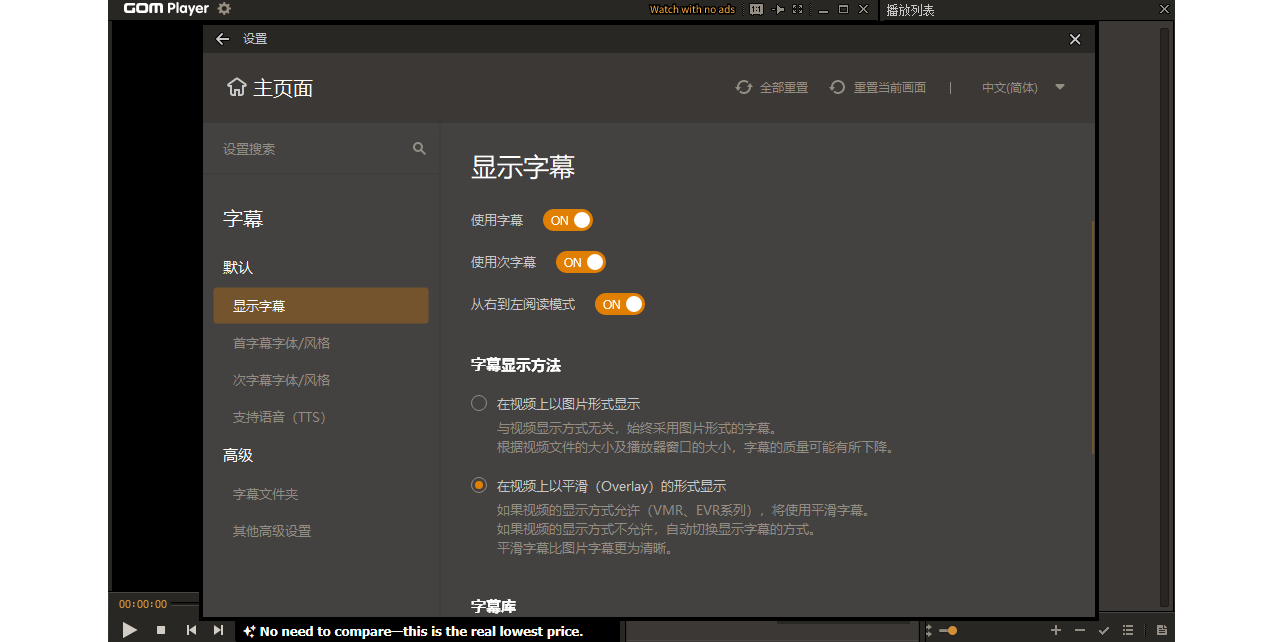Switch off 从右到左阅读模式
Screen dimensions: 1284x642
(620, 304)
